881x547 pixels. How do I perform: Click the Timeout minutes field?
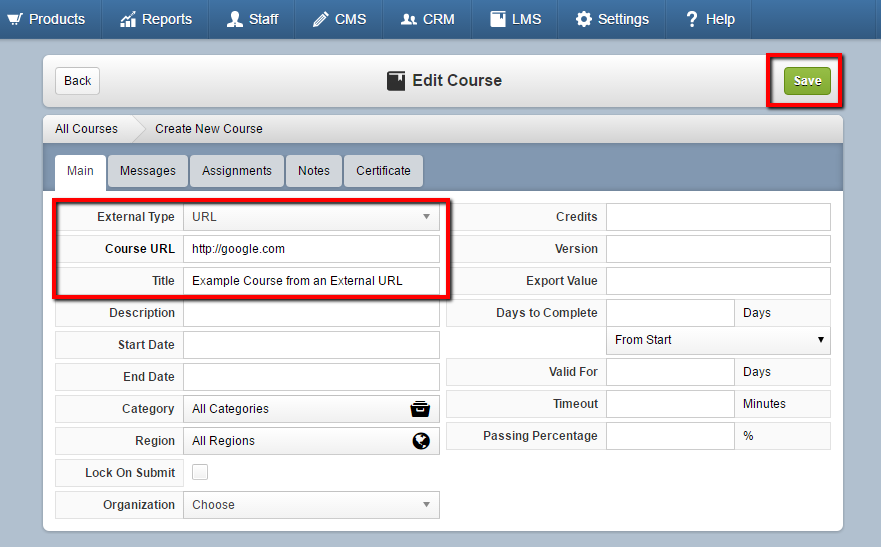tap(670, 404)
